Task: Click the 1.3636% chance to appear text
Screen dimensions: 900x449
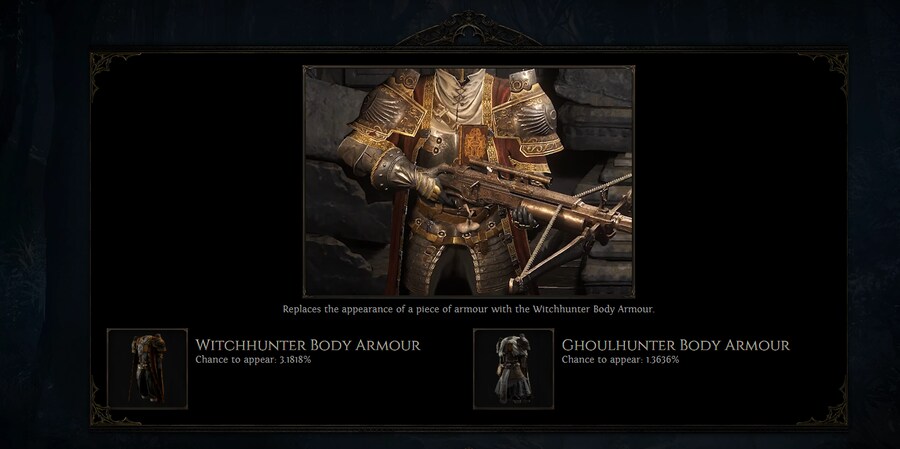Action: pyautogui.click(x=620, y=360)
